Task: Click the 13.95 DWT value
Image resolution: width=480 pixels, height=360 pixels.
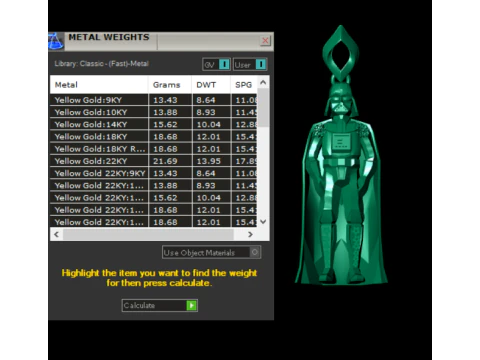Action: 209,161
